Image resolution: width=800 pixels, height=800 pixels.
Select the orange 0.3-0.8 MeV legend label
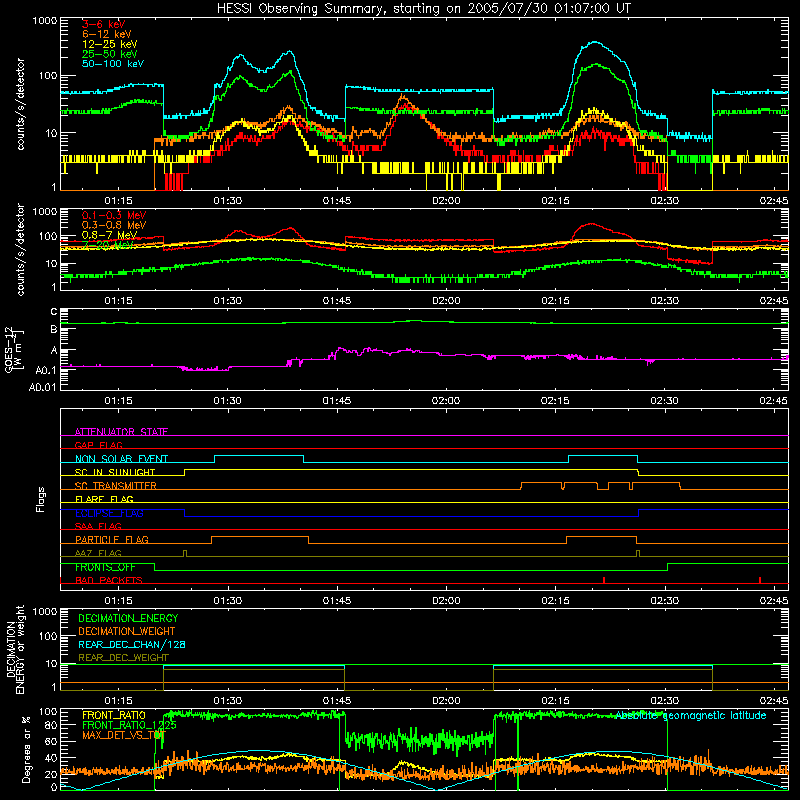114,225
